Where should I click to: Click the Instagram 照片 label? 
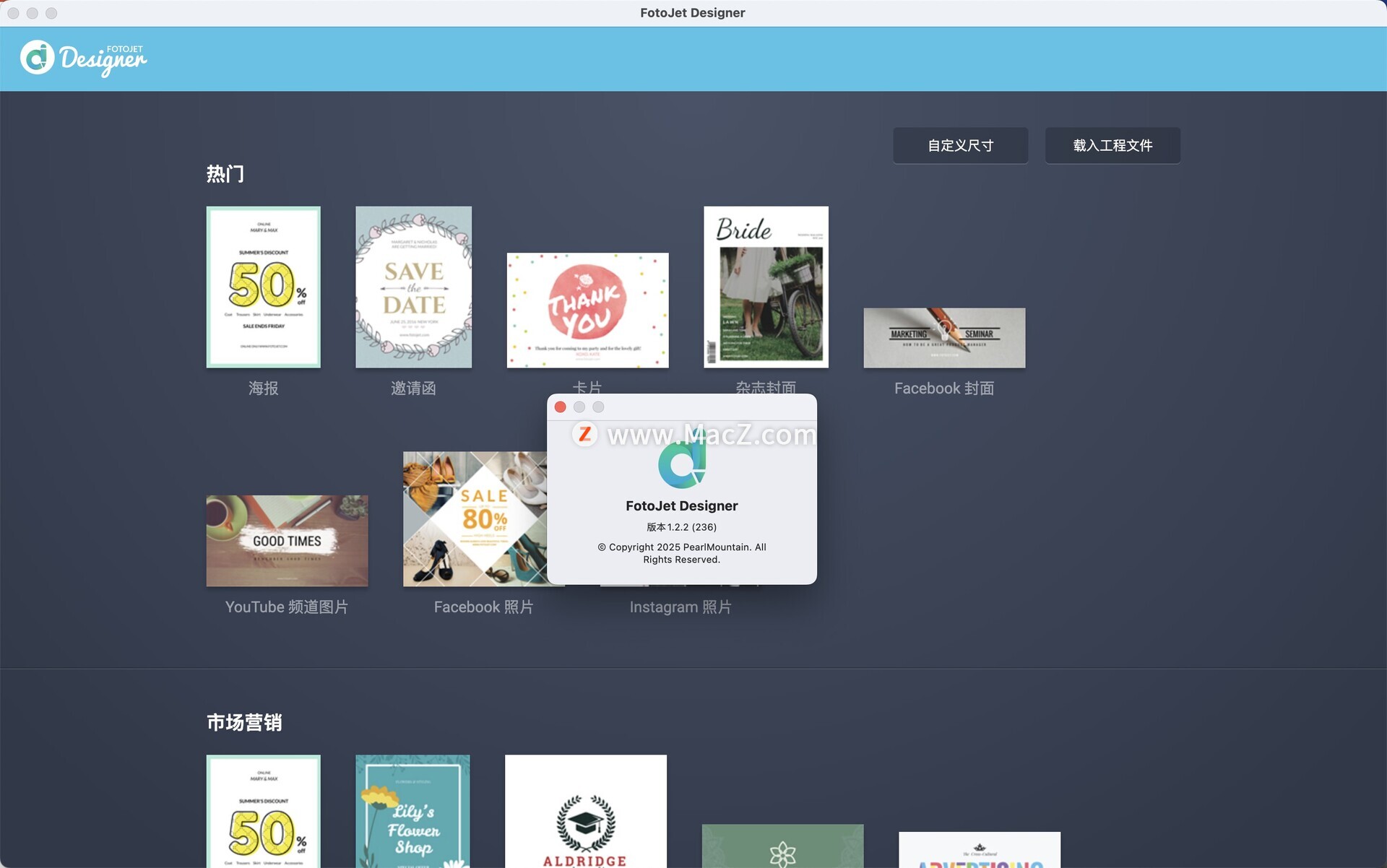pyautogui.click(x=680, y=607)
